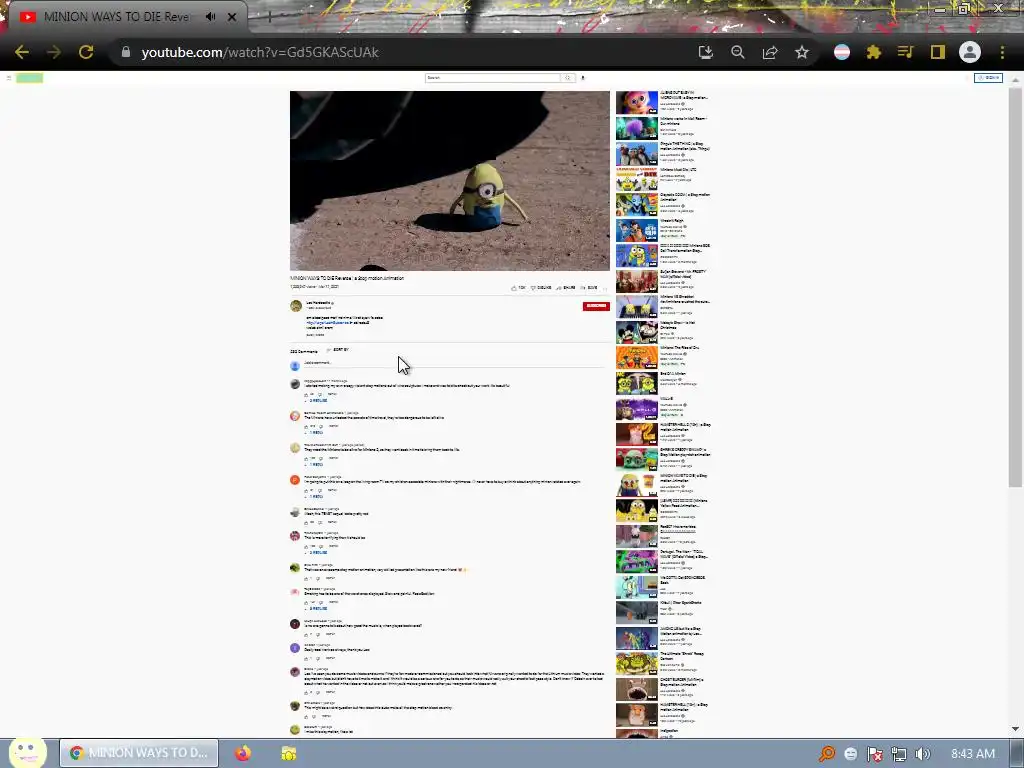The width and height of the screenshot is (1024, 768).
Task: Open Chrome's three-dot menu
Action: pyautogui.click(x=1002, y=52)
